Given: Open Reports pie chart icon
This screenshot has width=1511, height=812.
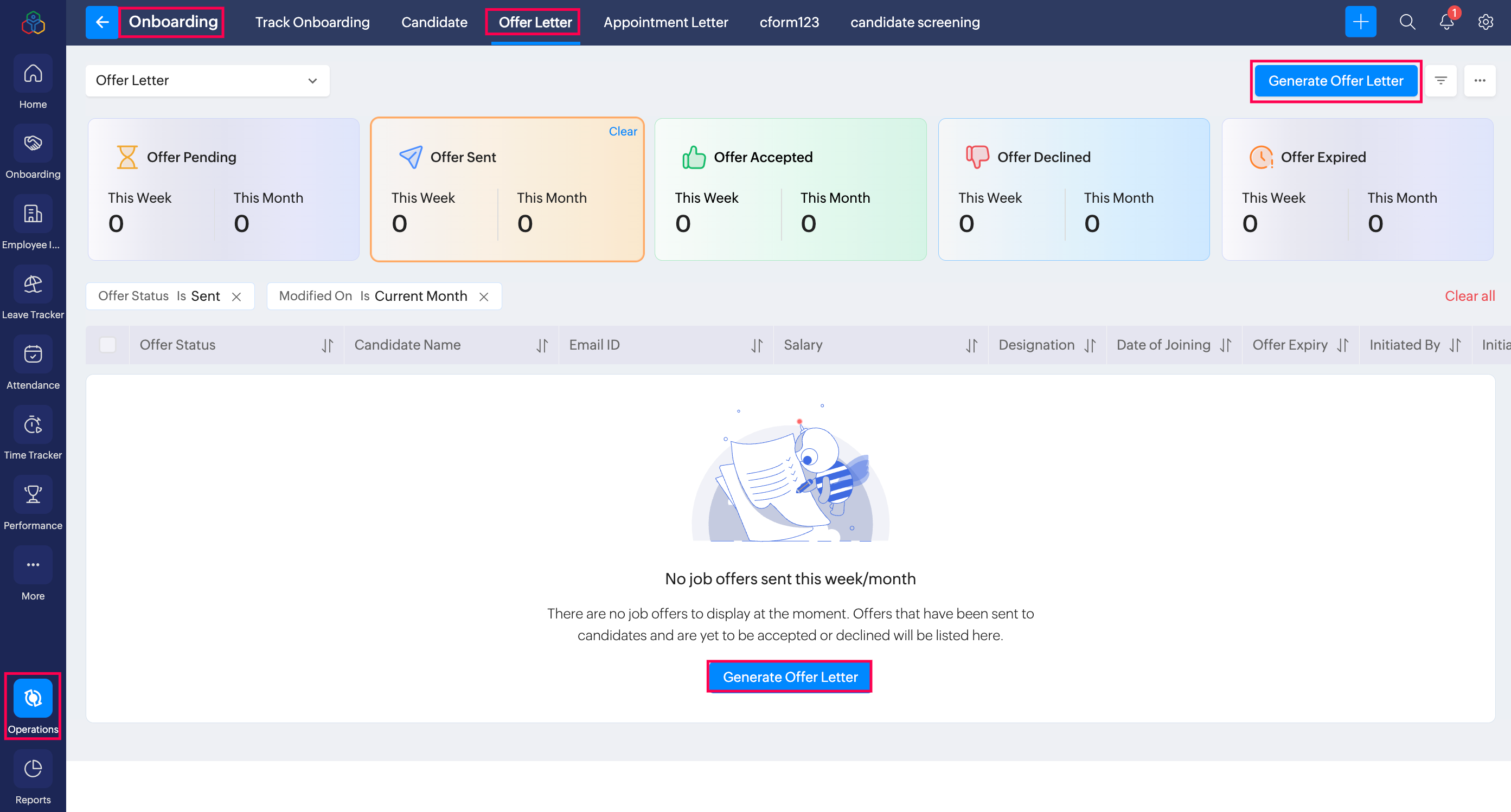Looking at the screenshot, I should click(33, 769).
